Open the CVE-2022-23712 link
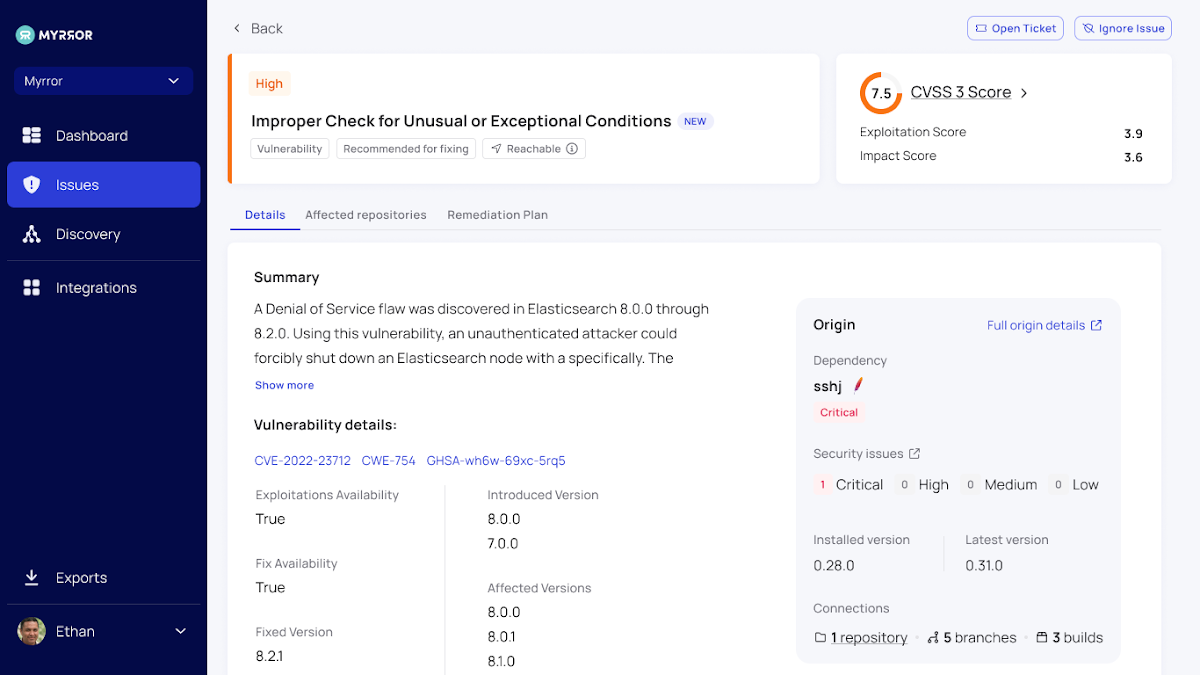The width and height of the screenshot is (1200, 675). click(302, 461)
